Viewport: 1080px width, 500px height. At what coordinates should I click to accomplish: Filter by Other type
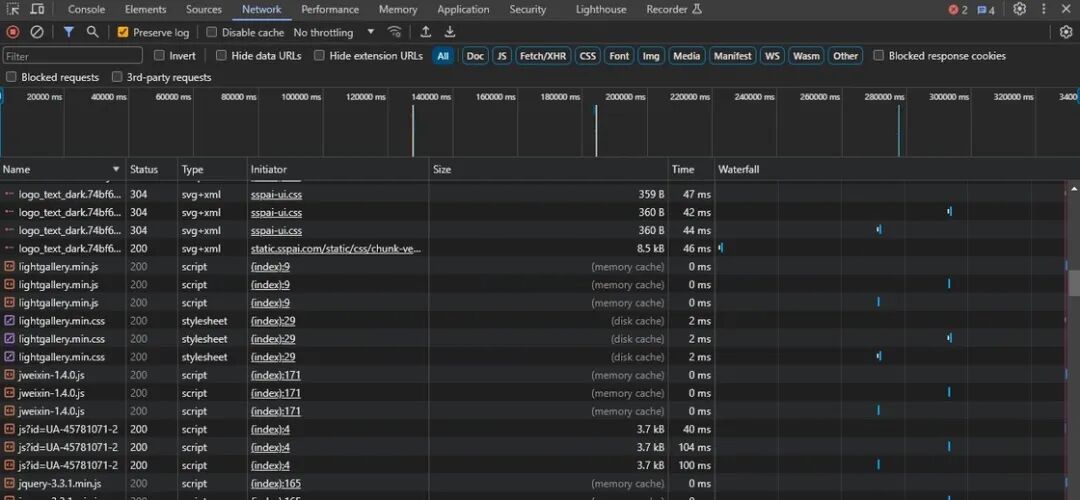click(x=846, y=56)
